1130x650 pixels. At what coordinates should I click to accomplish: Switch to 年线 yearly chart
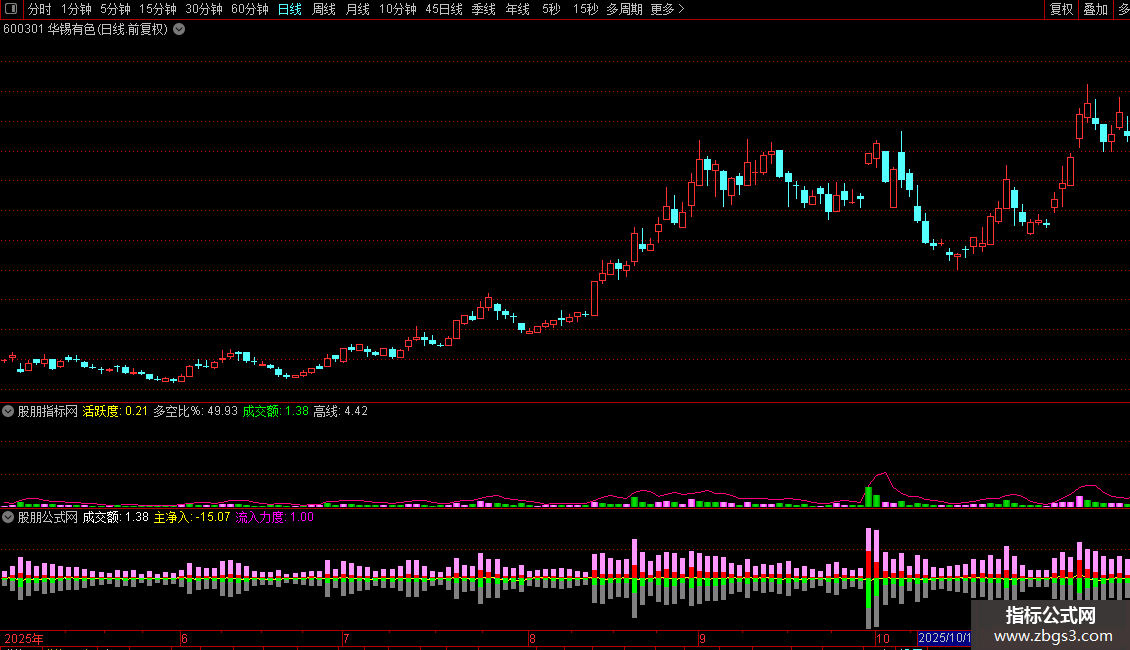pos(517,9)
